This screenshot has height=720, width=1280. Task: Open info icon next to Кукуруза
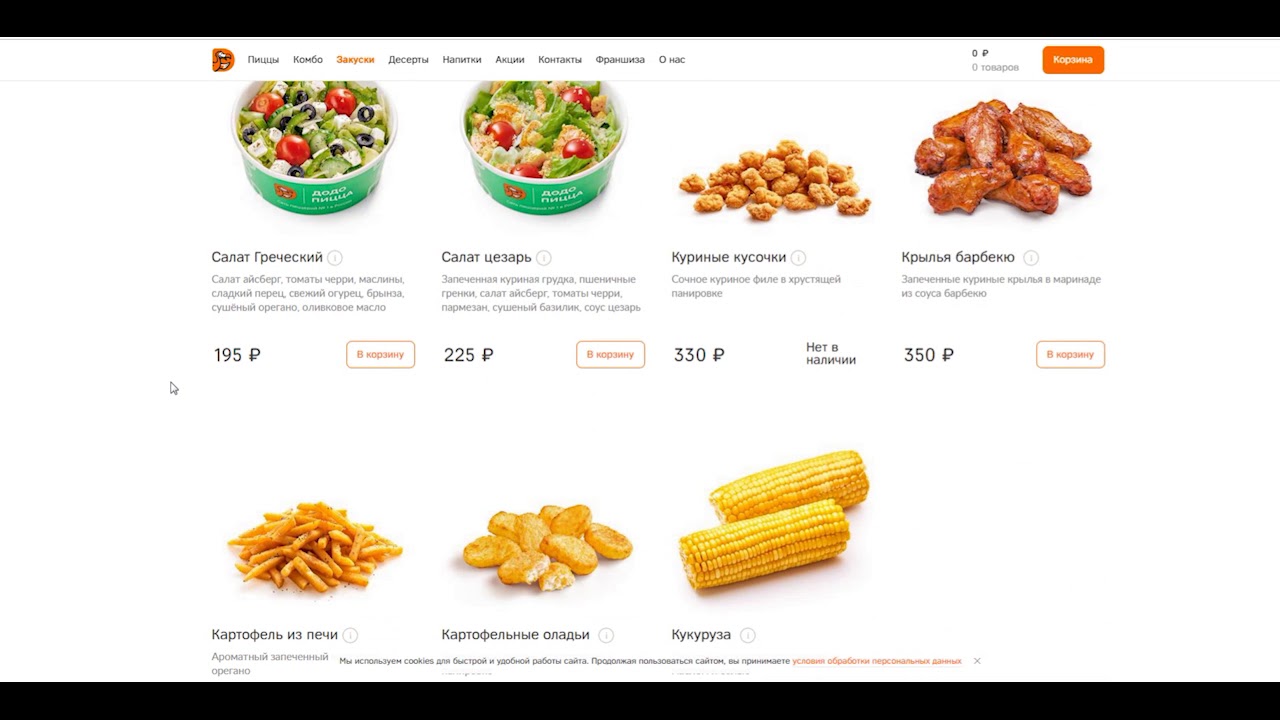tap(748, 635)
